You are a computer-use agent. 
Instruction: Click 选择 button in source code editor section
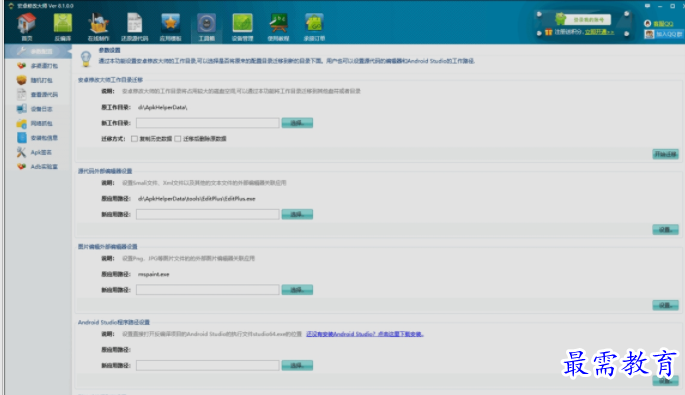[x=297, y=214]
